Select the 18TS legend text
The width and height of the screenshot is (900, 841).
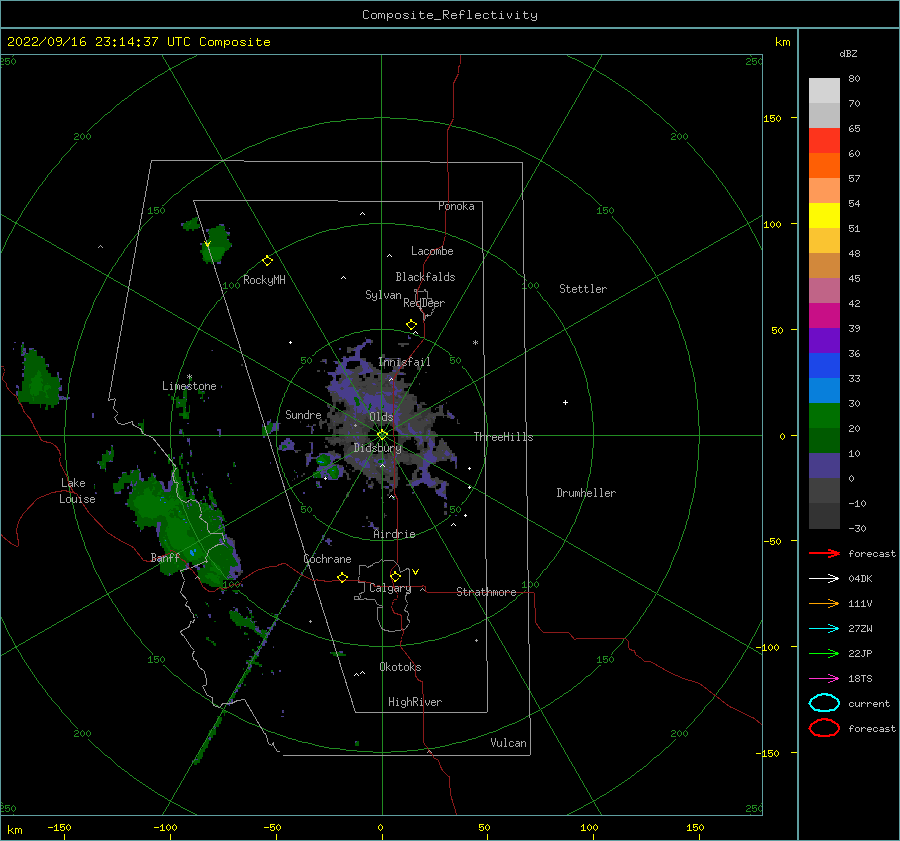point(860,679)
